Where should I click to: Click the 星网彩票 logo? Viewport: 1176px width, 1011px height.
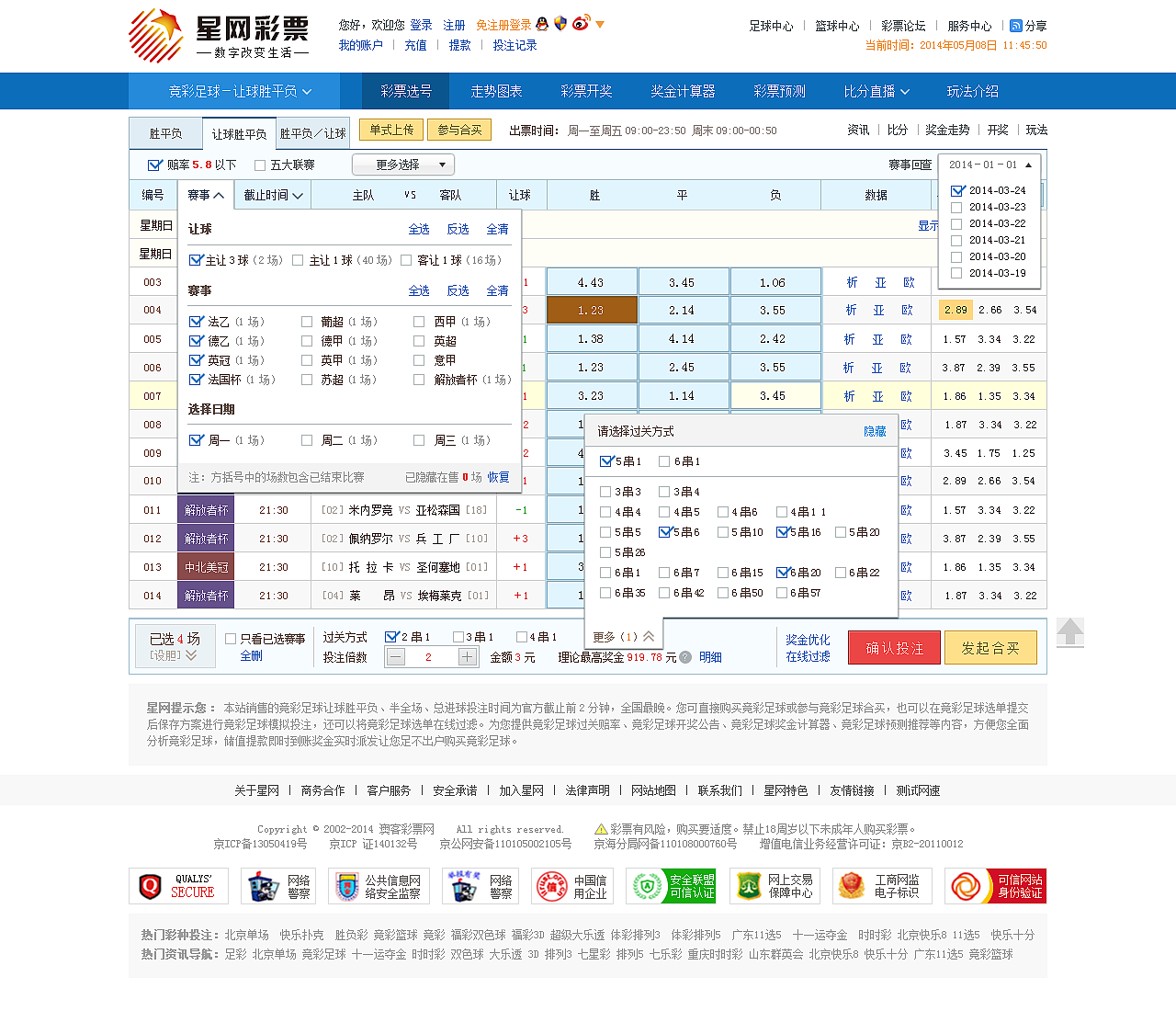[220, 35]
